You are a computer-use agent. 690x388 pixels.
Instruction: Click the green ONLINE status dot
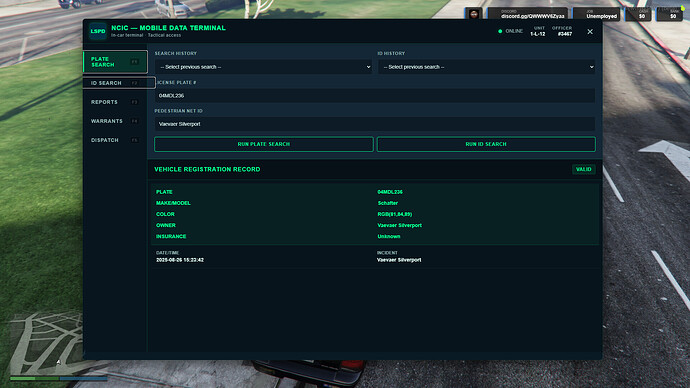pos(500,31)
